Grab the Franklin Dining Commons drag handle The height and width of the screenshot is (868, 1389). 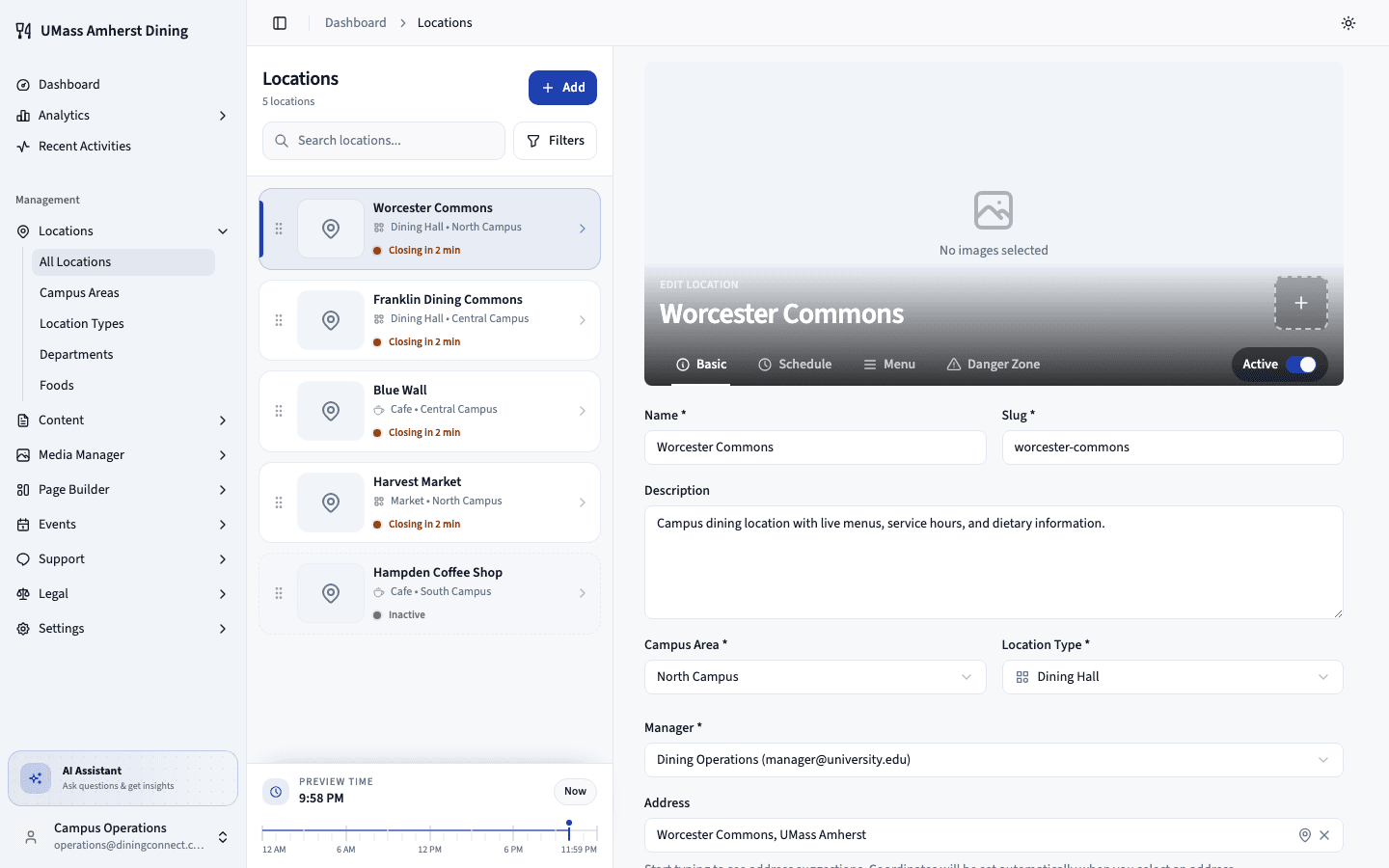[x=279, y=320]
